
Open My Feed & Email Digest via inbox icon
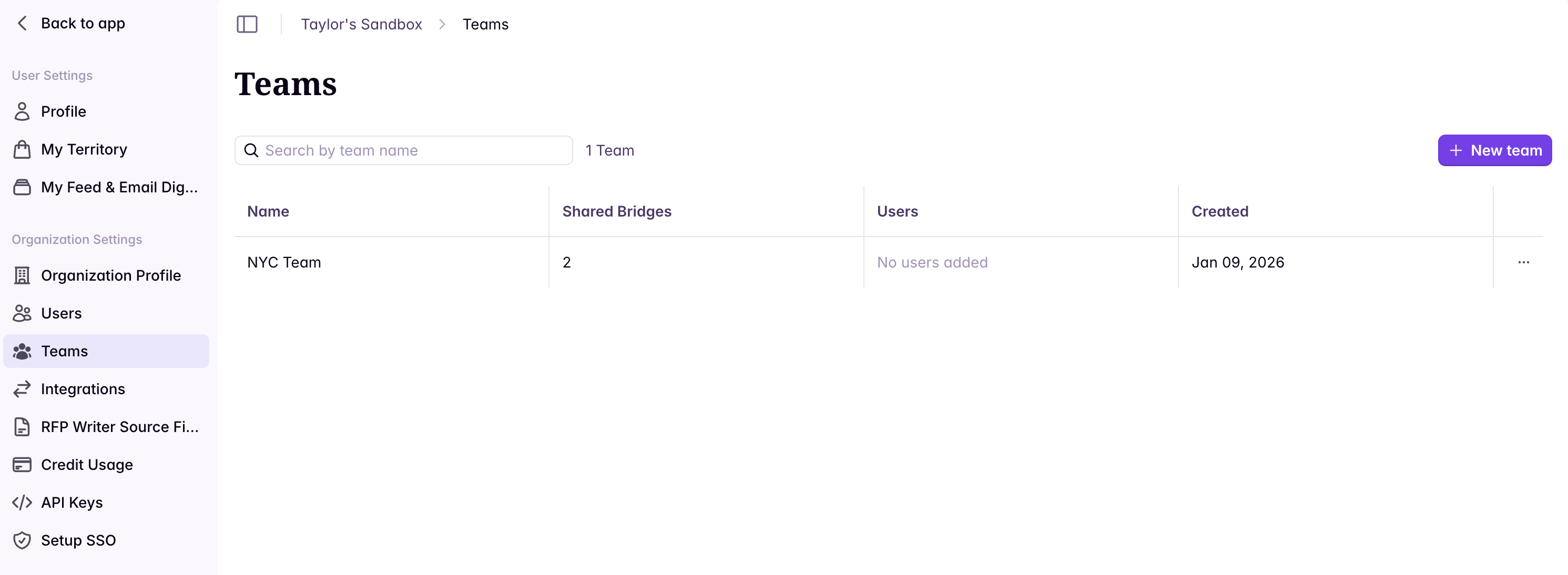[x=23, y=187]
